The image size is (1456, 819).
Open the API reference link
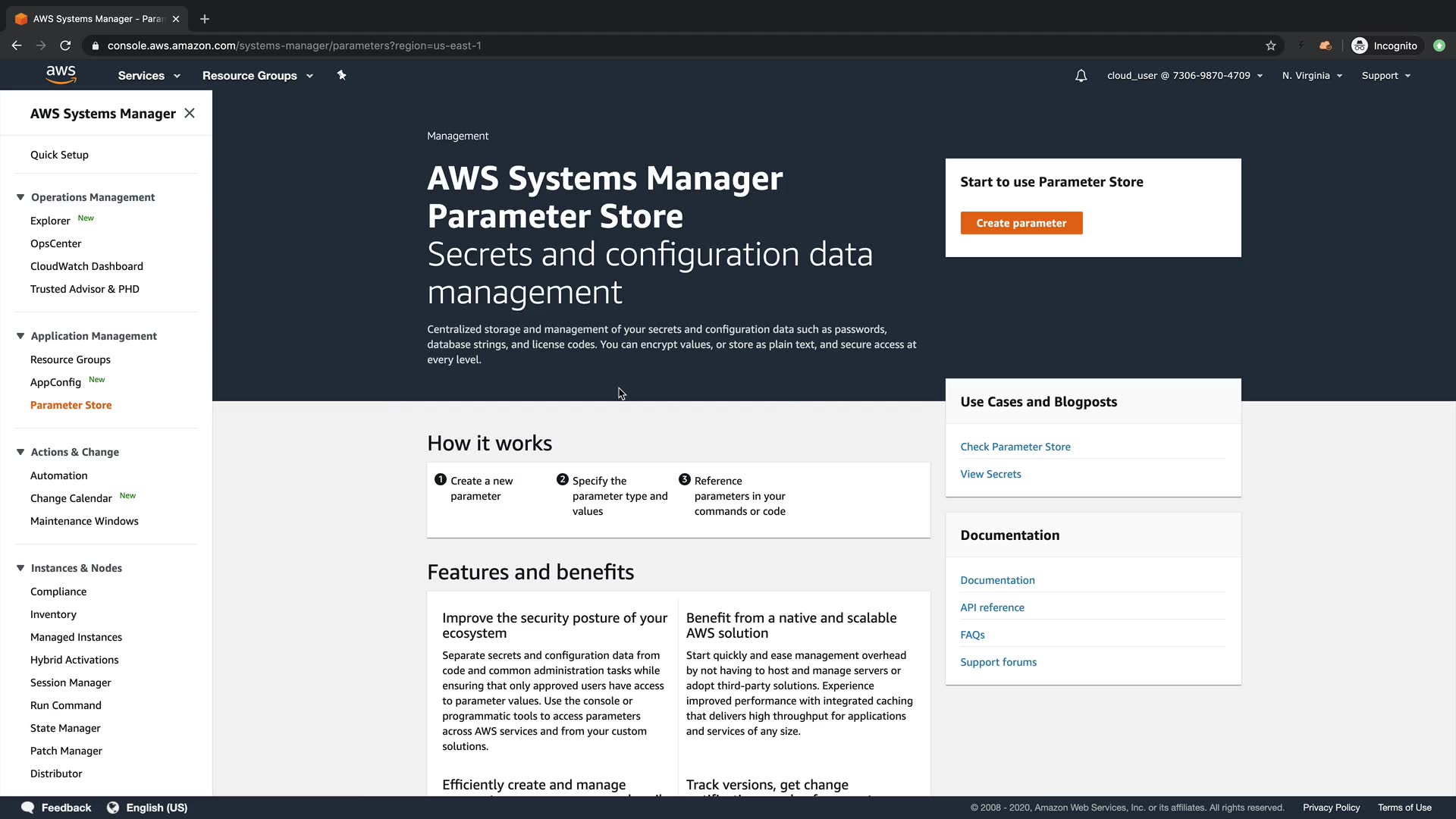(x=992, y=607)
